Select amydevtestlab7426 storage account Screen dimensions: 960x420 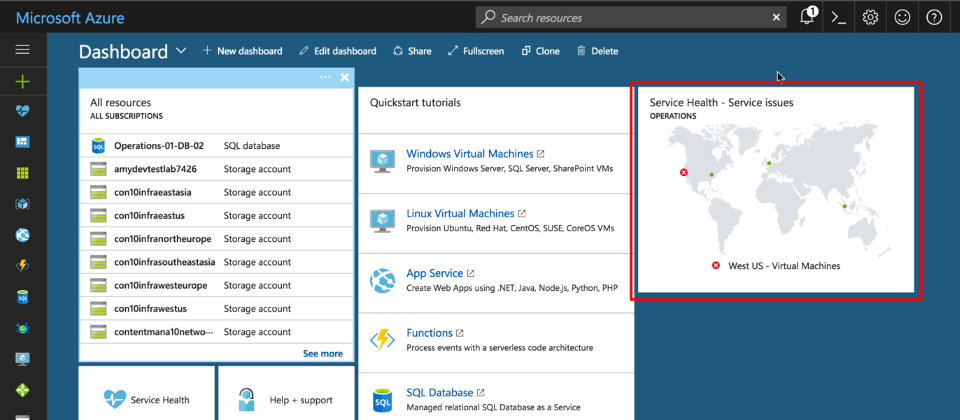tap(216, 169)
